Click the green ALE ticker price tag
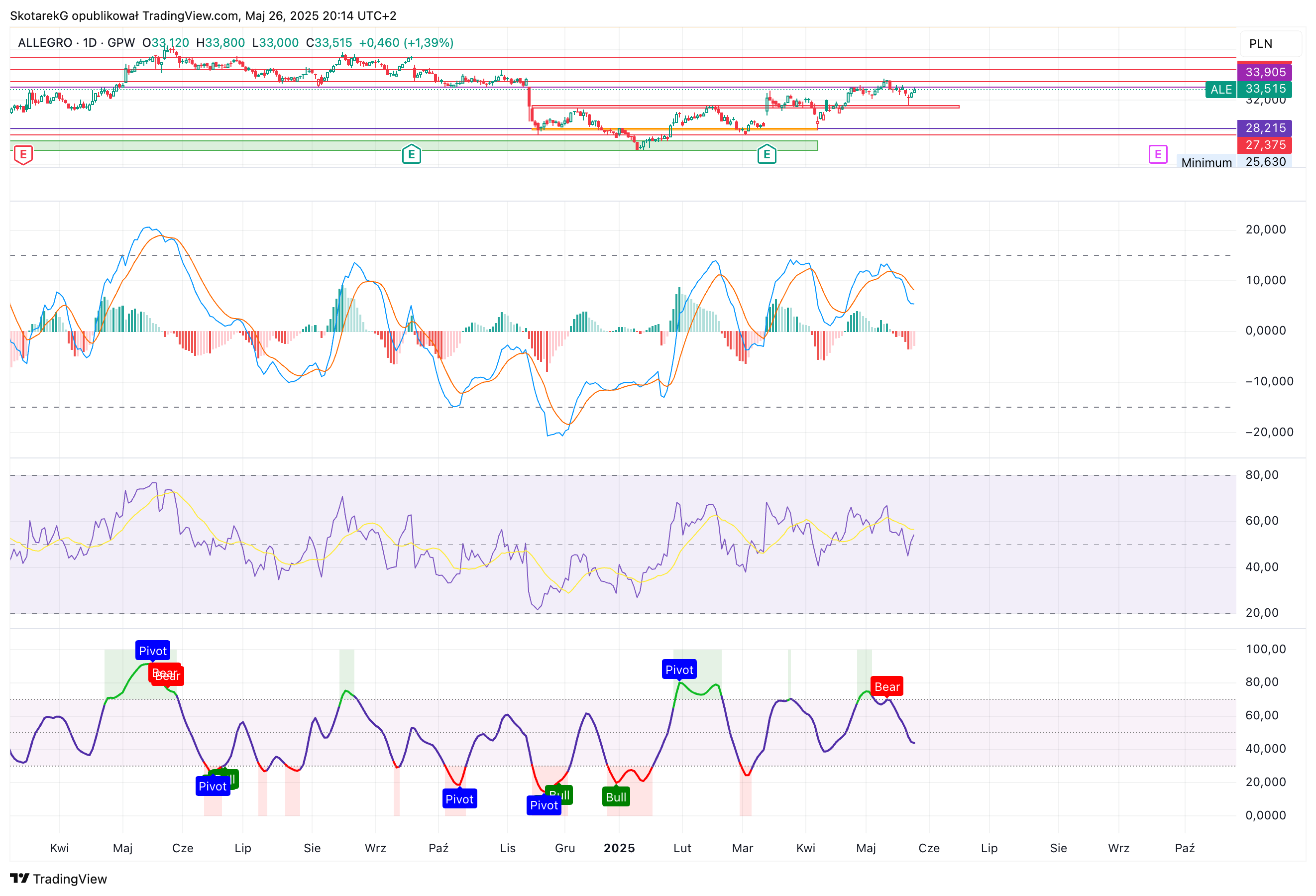1316x896 pixels. pos(1221,90)
